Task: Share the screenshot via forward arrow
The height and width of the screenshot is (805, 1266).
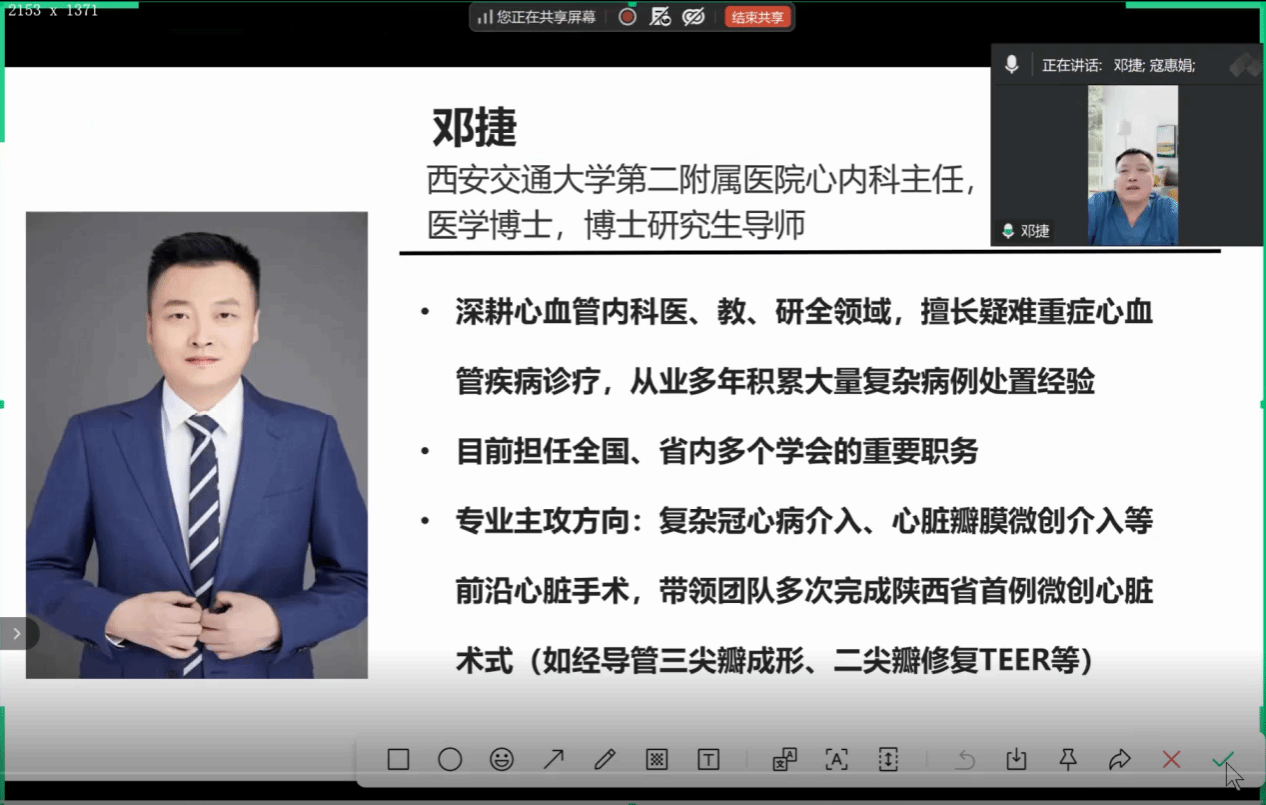Action: point(1120,760)
